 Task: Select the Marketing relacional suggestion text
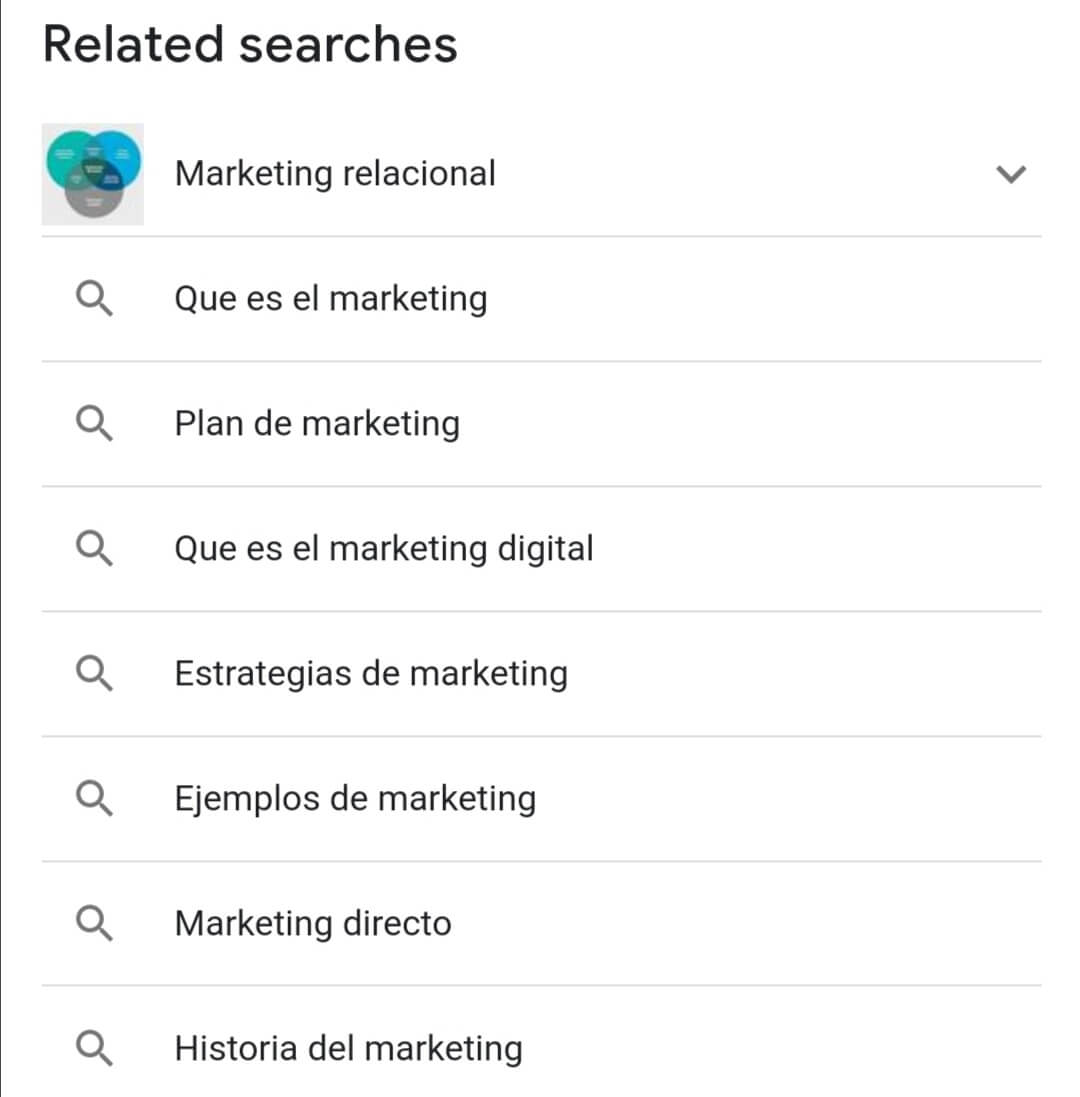pyautogui.click(x=335, y=174)
